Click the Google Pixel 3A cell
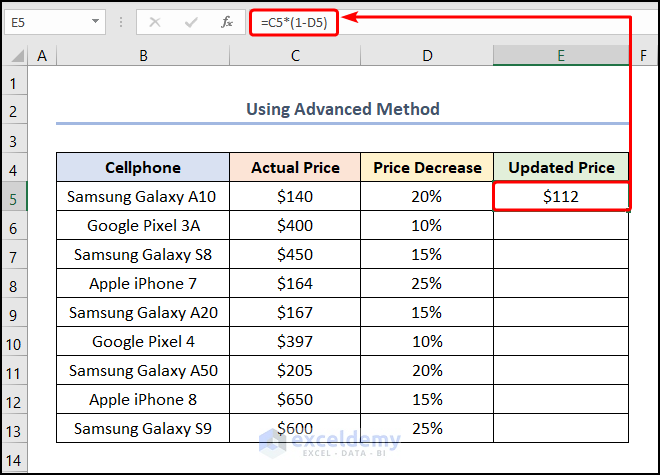 point(143,226)
